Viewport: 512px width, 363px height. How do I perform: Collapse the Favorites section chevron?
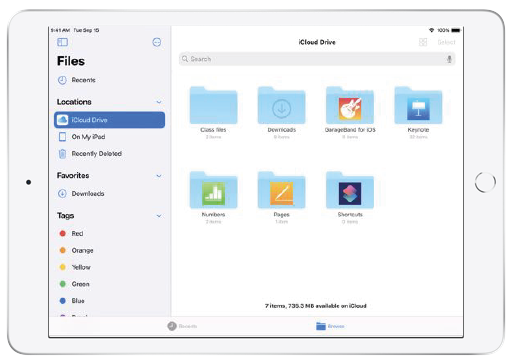[159, 176]
